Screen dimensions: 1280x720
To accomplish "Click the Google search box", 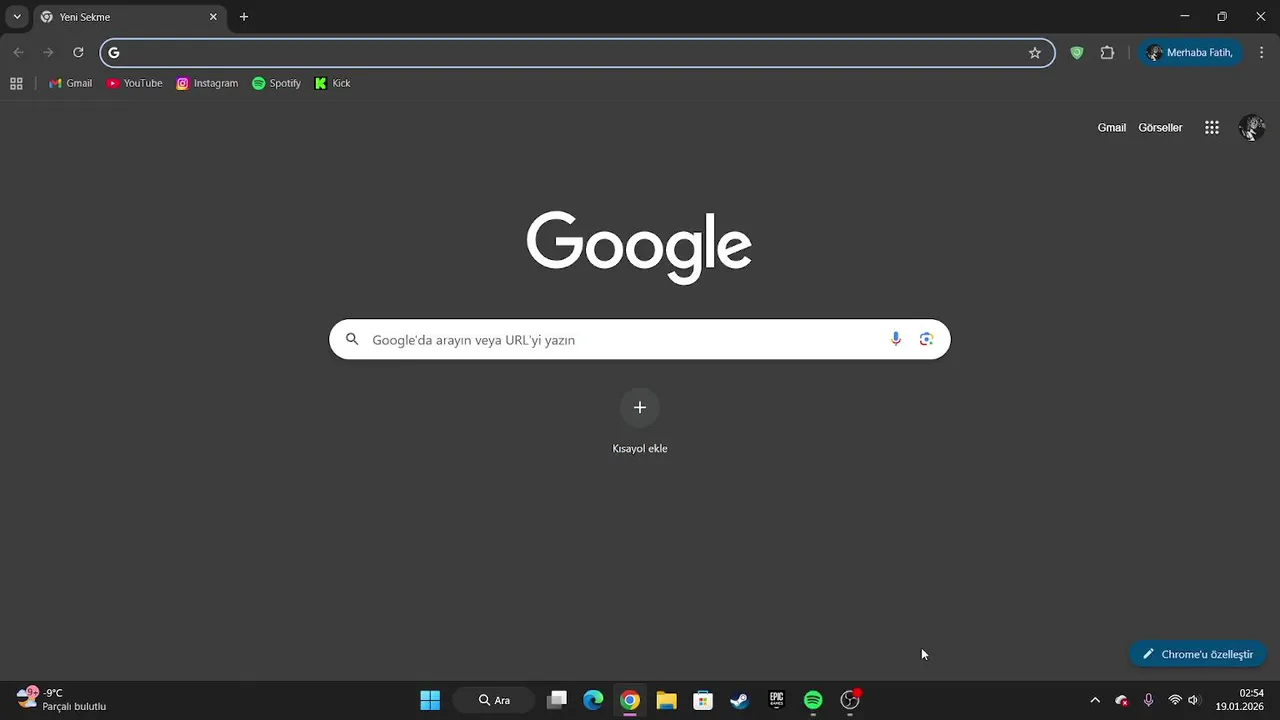I will [640, 339].
